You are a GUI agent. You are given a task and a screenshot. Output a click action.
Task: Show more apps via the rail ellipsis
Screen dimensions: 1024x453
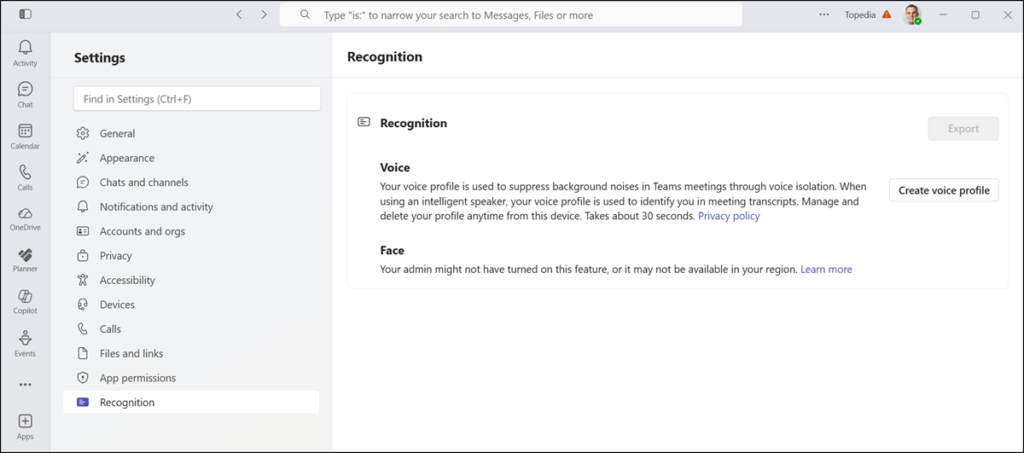click(x=25, y=385)
